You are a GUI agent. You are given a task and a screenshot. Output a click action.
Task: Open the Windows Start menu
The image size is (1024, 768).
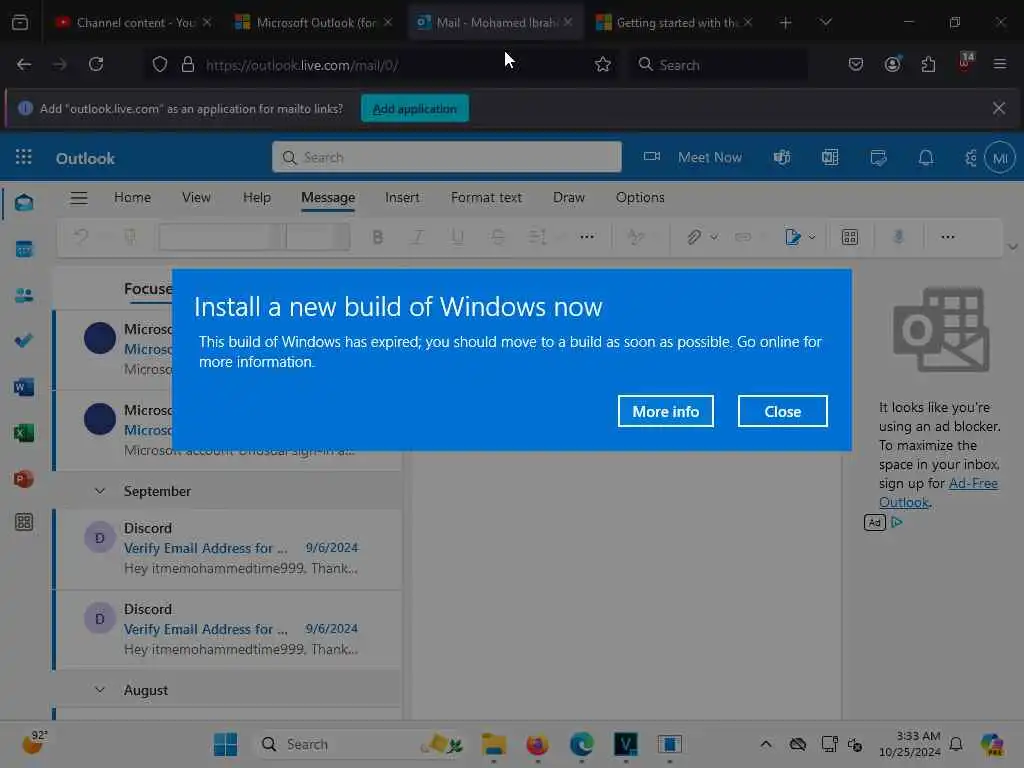[x=225, y=744]
